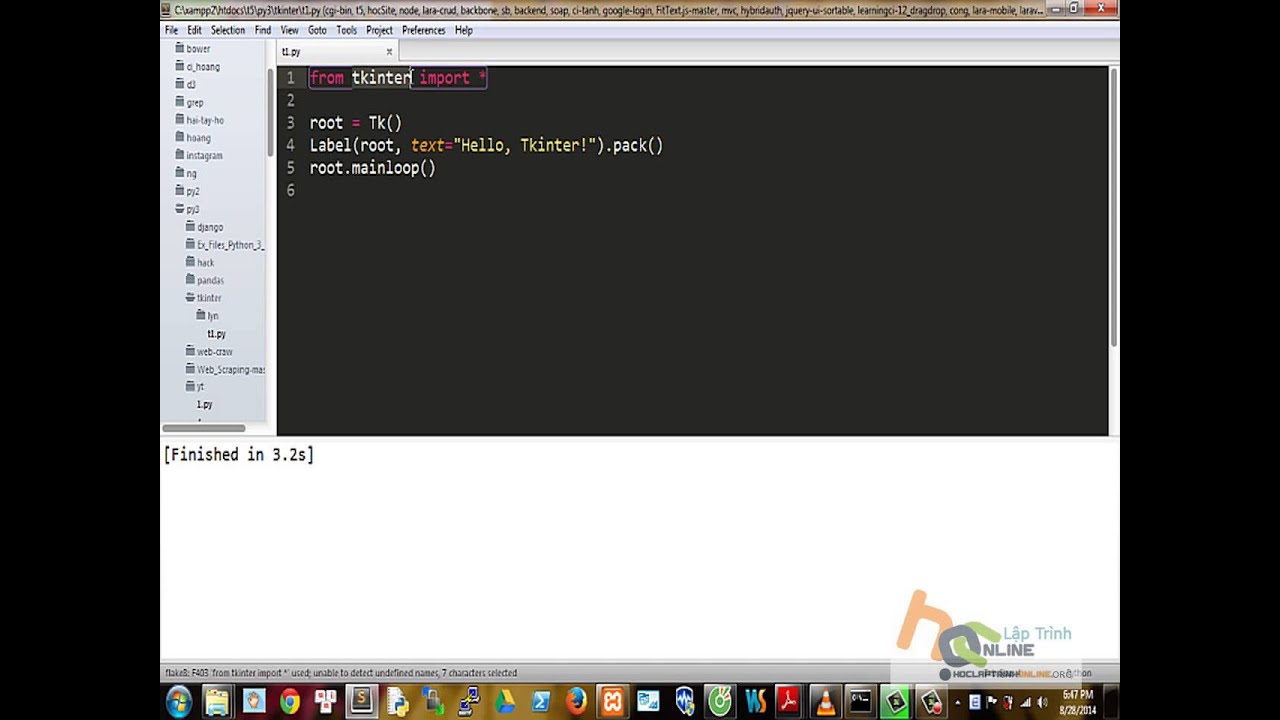This screenshot has width=1280, height=720.
Task: Click the '[Finished in 3.2s]' output text
Action: coord(239,455)
